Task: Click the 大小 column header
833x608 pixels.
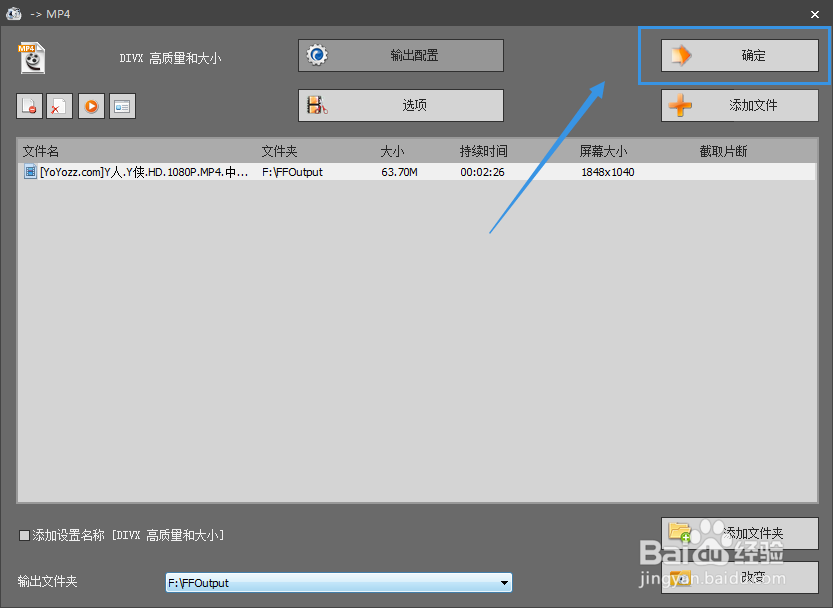Action: 393,151
